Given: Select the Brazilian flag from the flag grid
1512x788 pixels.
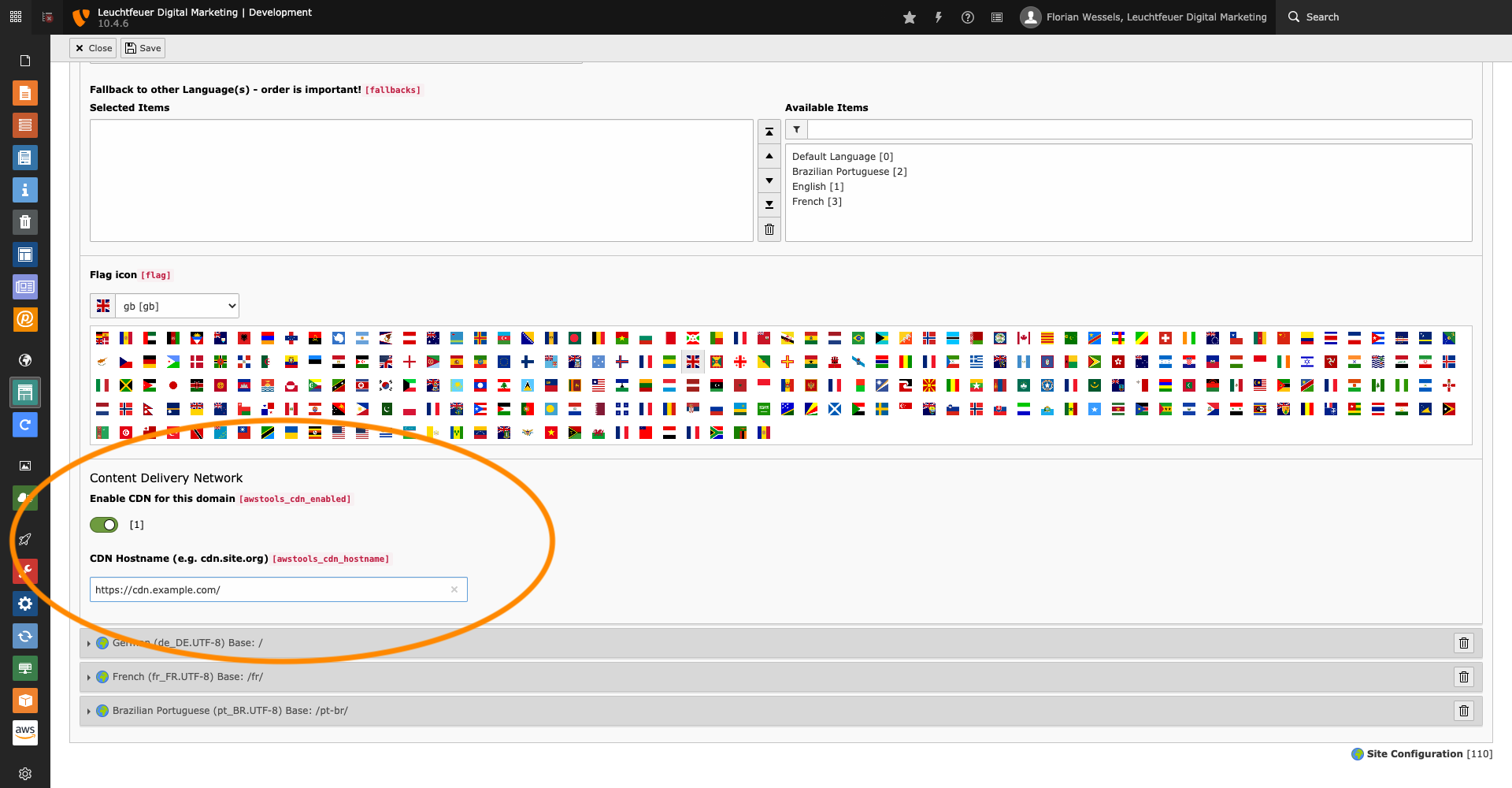Looking at the screenshot, I should pyautogui.click(x=858, y=338).
